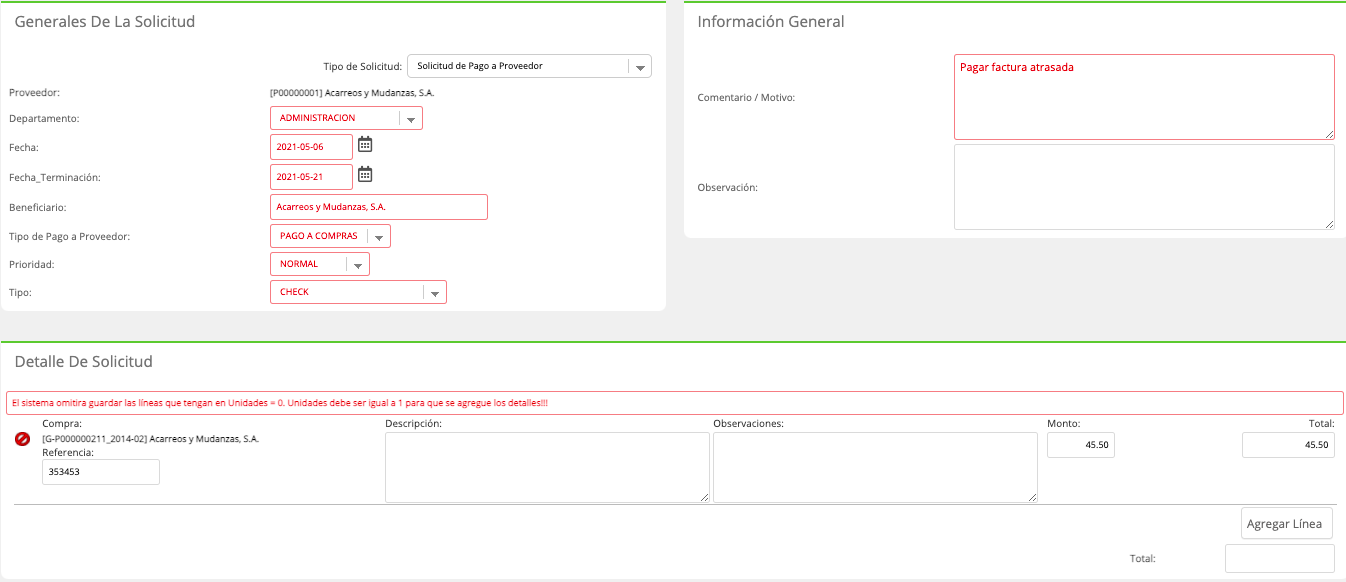Click into the Beneficiario text field
This screenshot has height=582, width=1346.
tap(379, 207)
